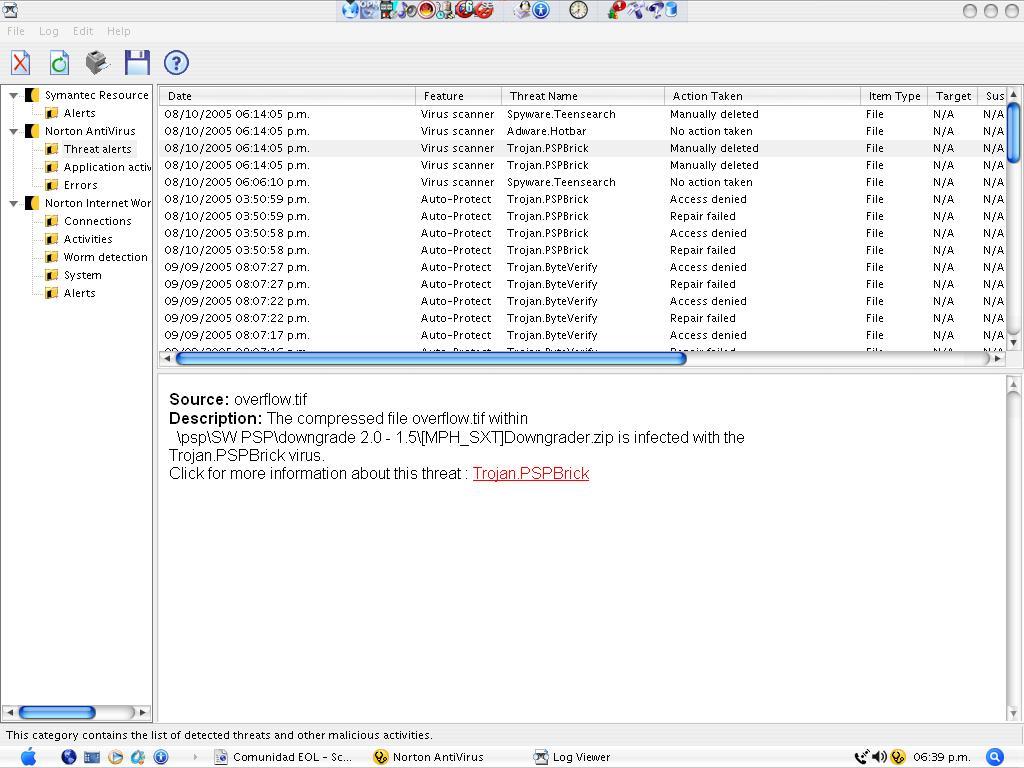1024x768 pixels.
Task: Select the Errors tree item
Action: pyautogui.click(x=80, y=185)
